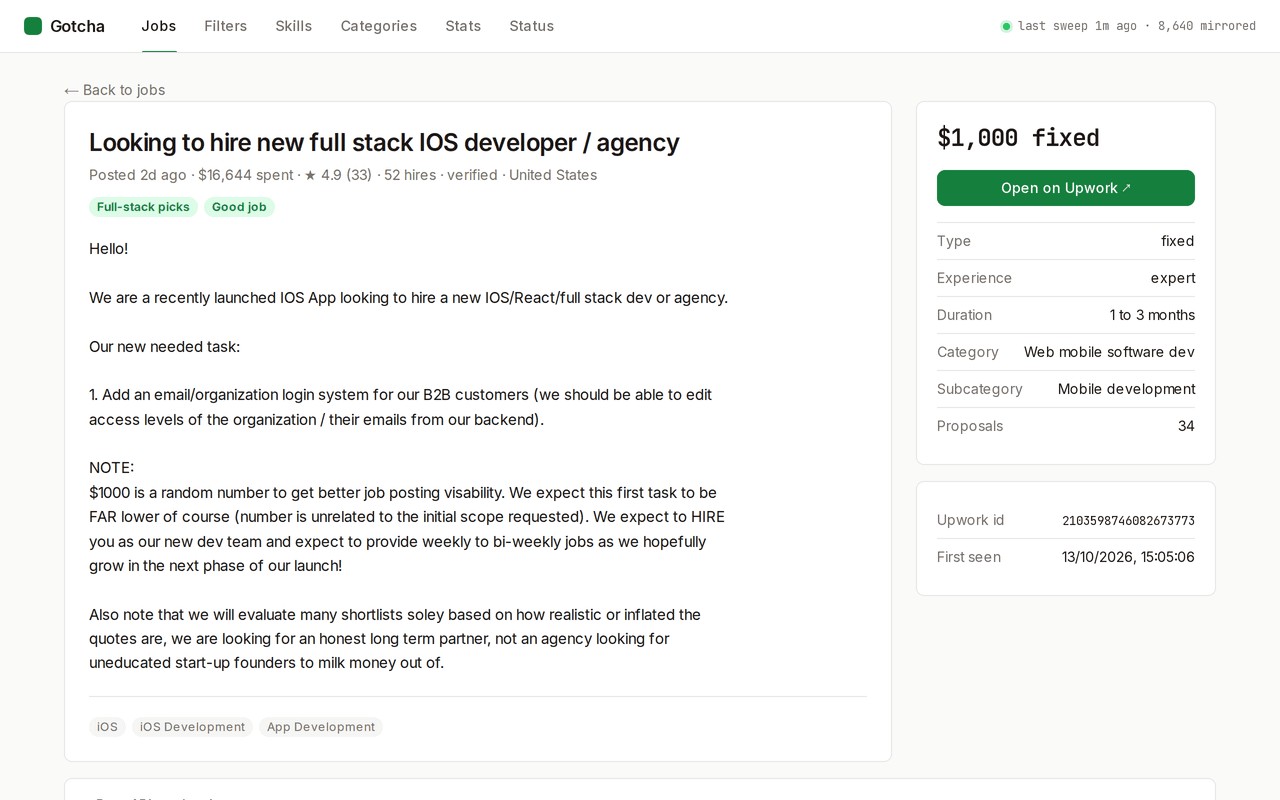
Task: Click the 'Hello!' line in description
Action: (x=109, y=249)
